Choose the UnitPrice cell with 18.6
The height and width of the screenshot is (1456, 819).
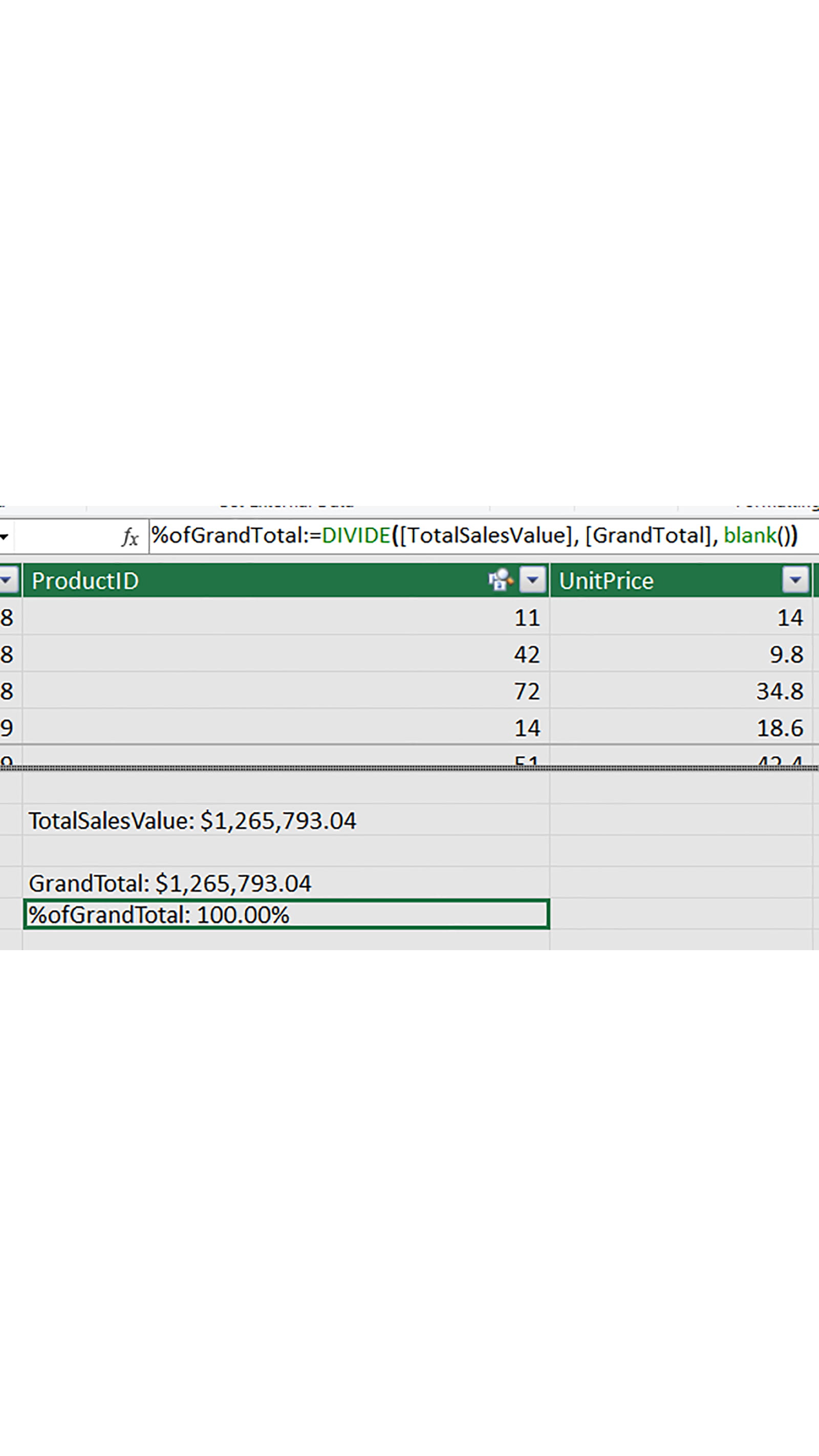[681, 727]
